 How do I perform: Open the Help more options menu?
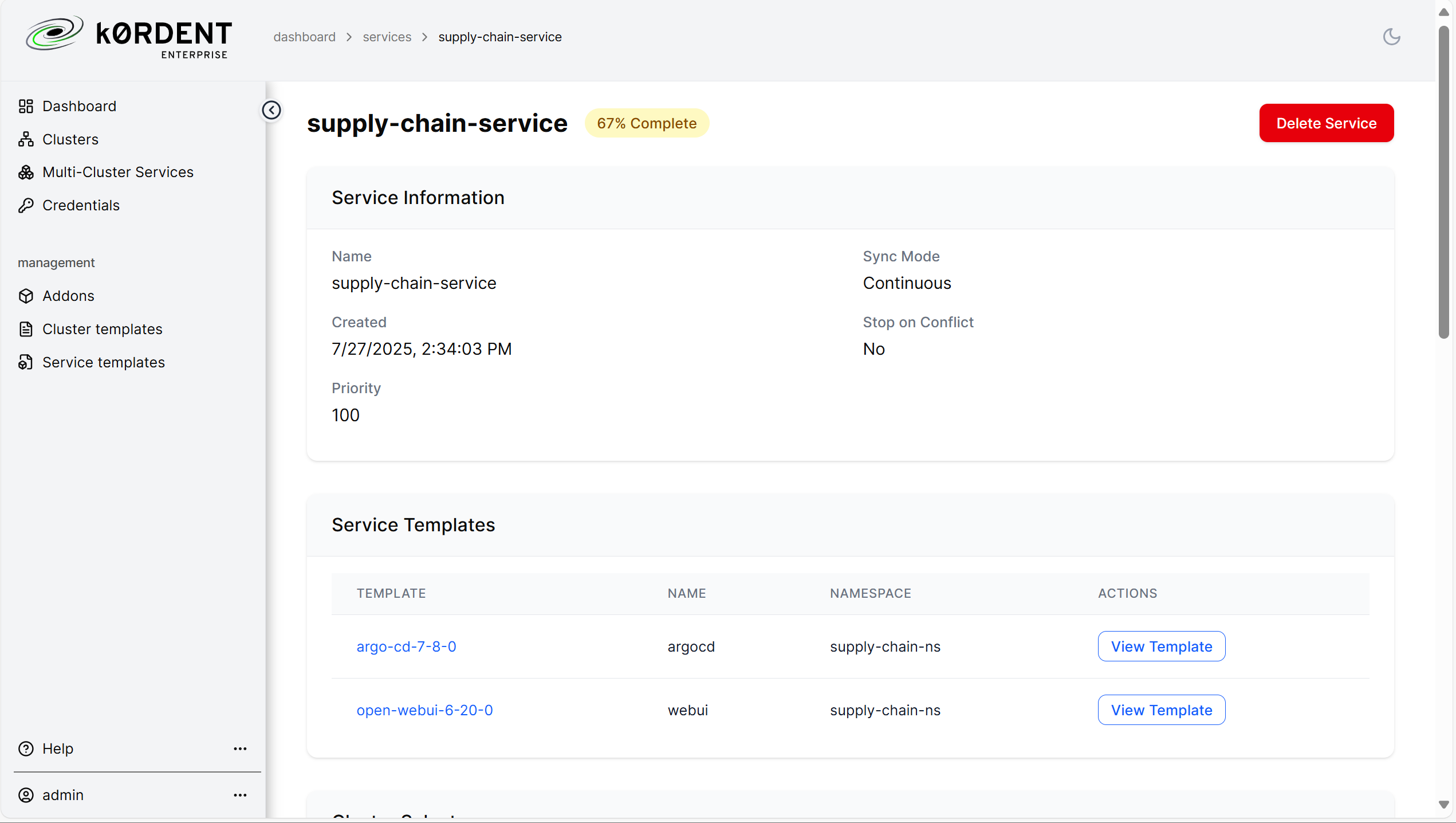click(x=240, y=748)
